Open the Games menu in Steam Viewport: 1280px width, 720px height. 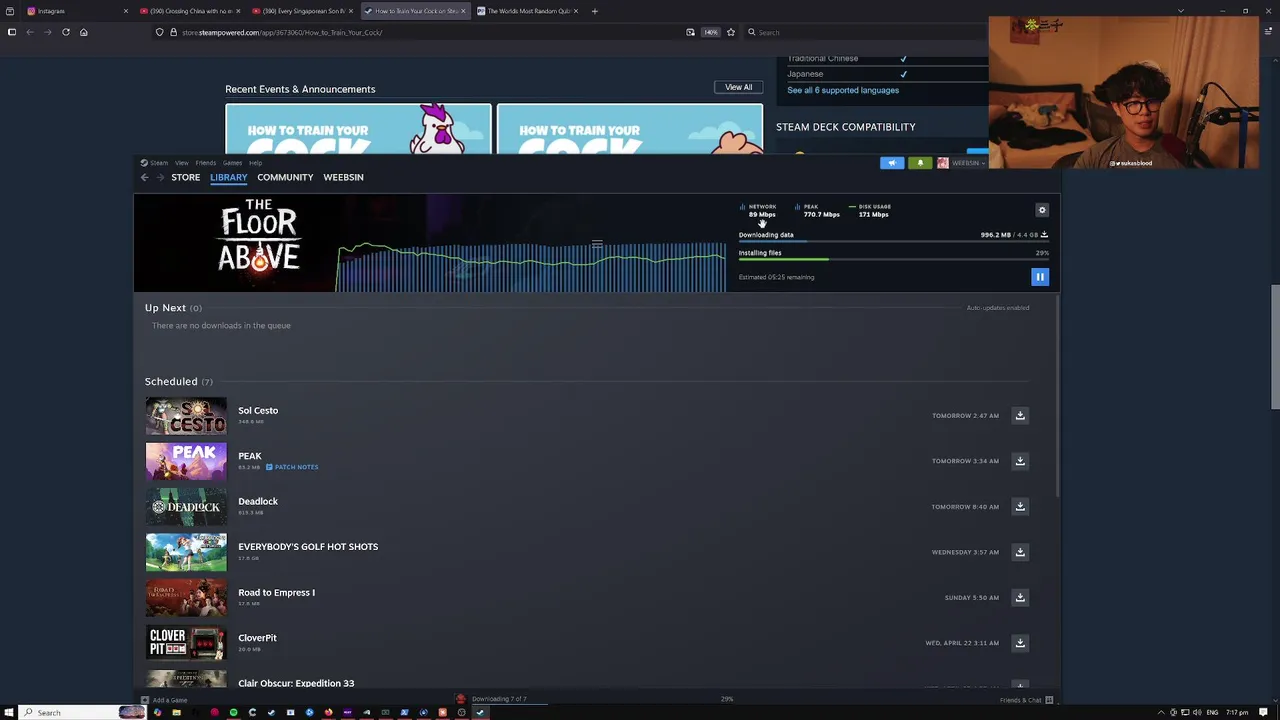232,163
